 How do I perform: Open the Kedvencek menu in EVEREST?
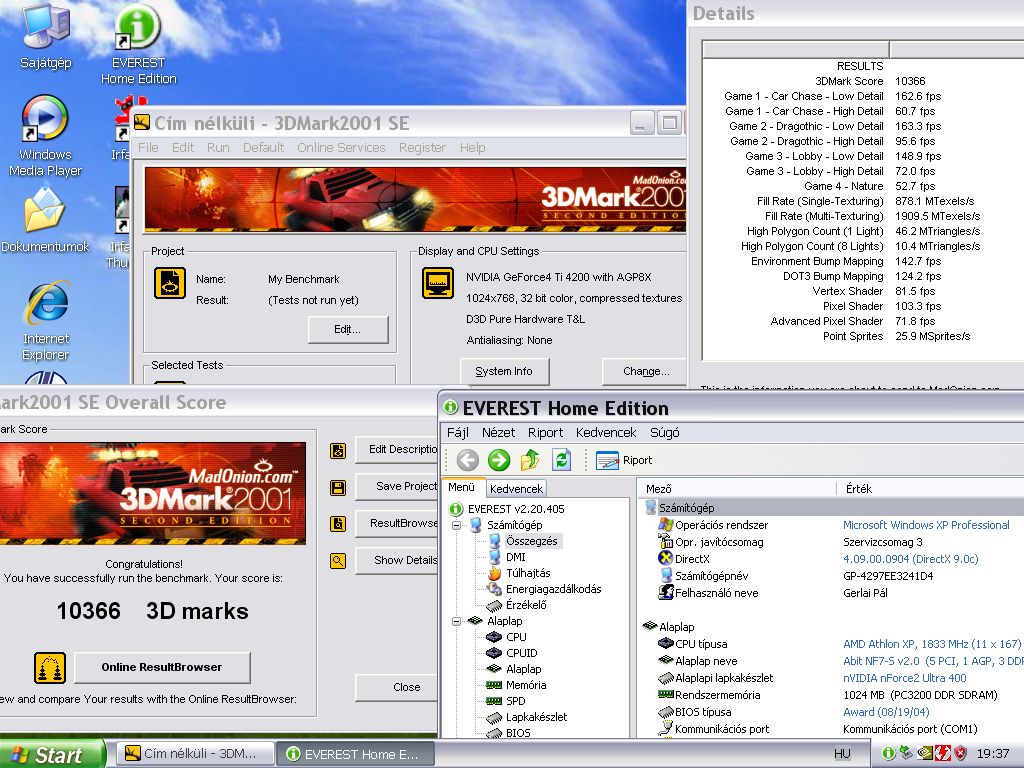coord(606,432)
